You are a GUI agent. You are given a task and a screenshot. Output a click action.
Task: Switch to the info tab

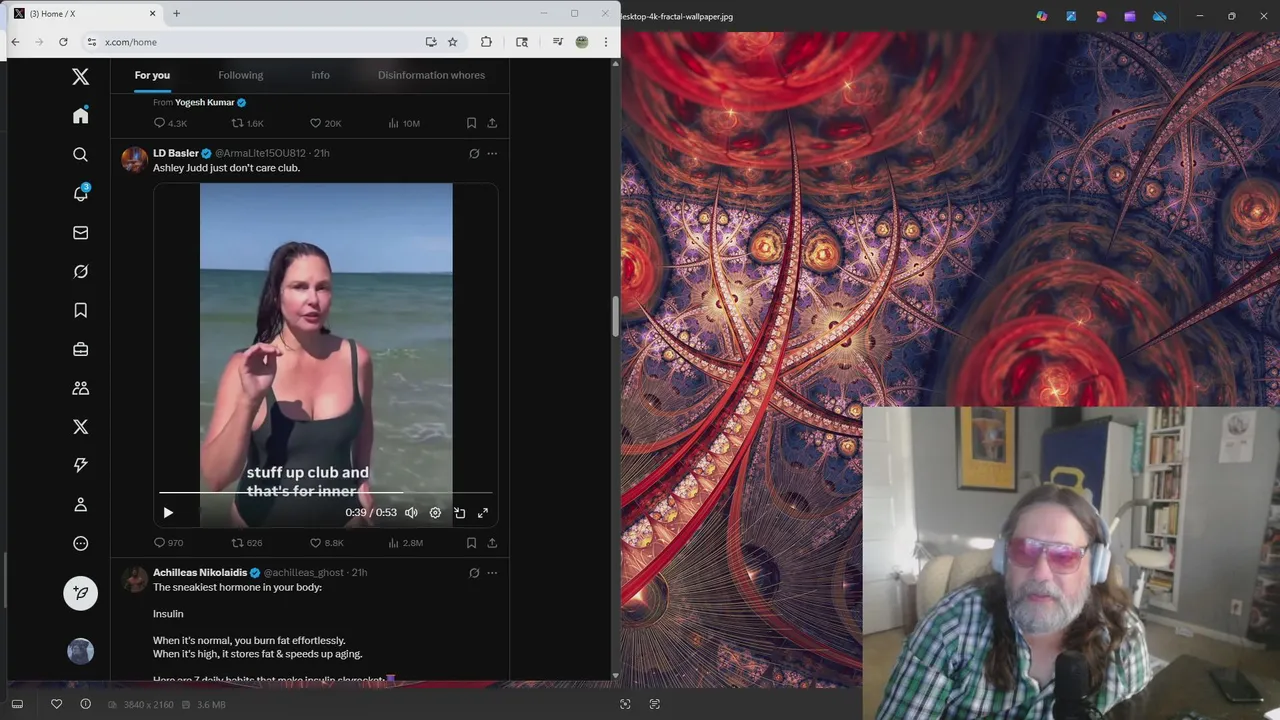(x=320, y=76)
